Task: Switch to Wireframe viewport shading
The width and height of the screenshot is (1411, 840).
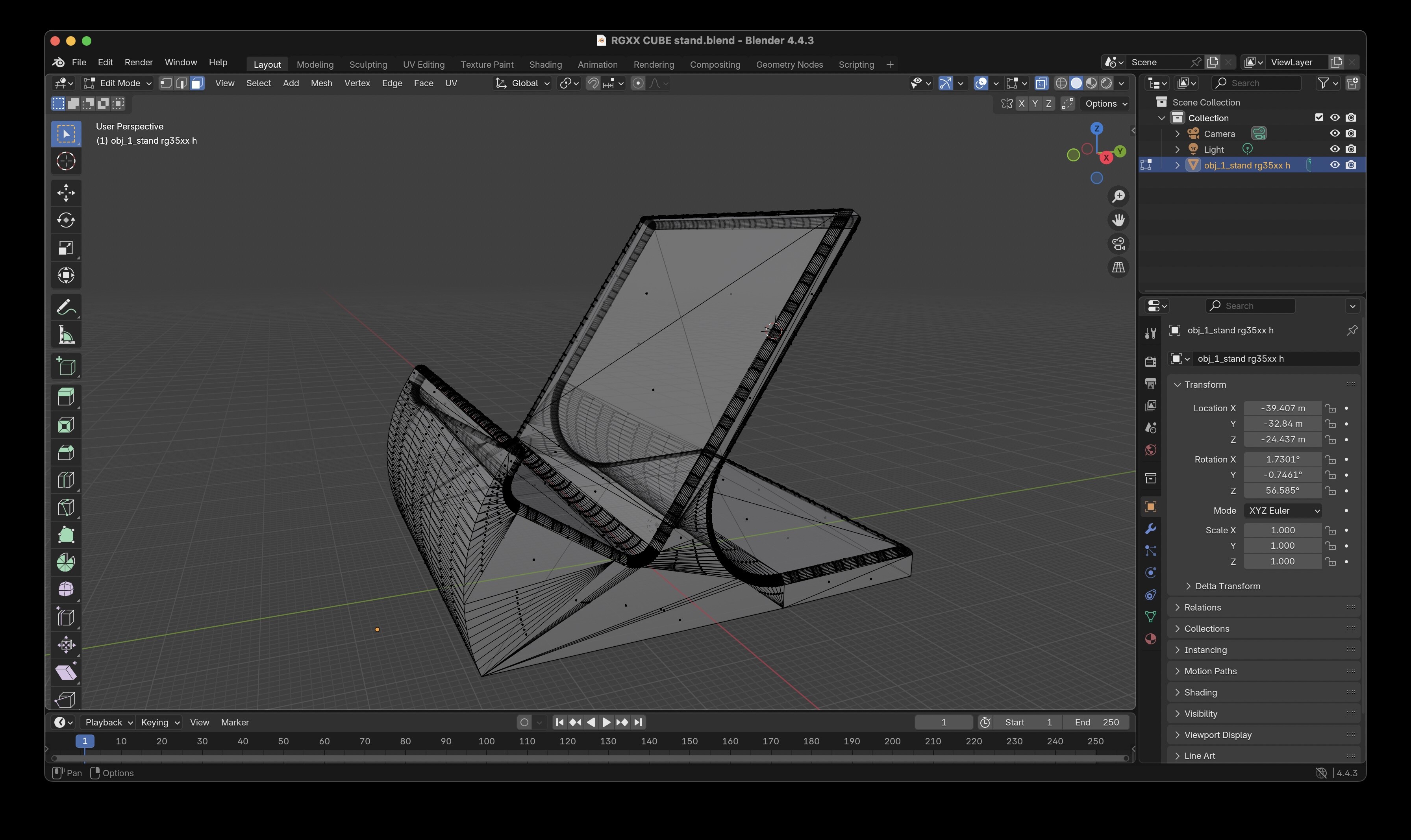Action: [1061, 83]
